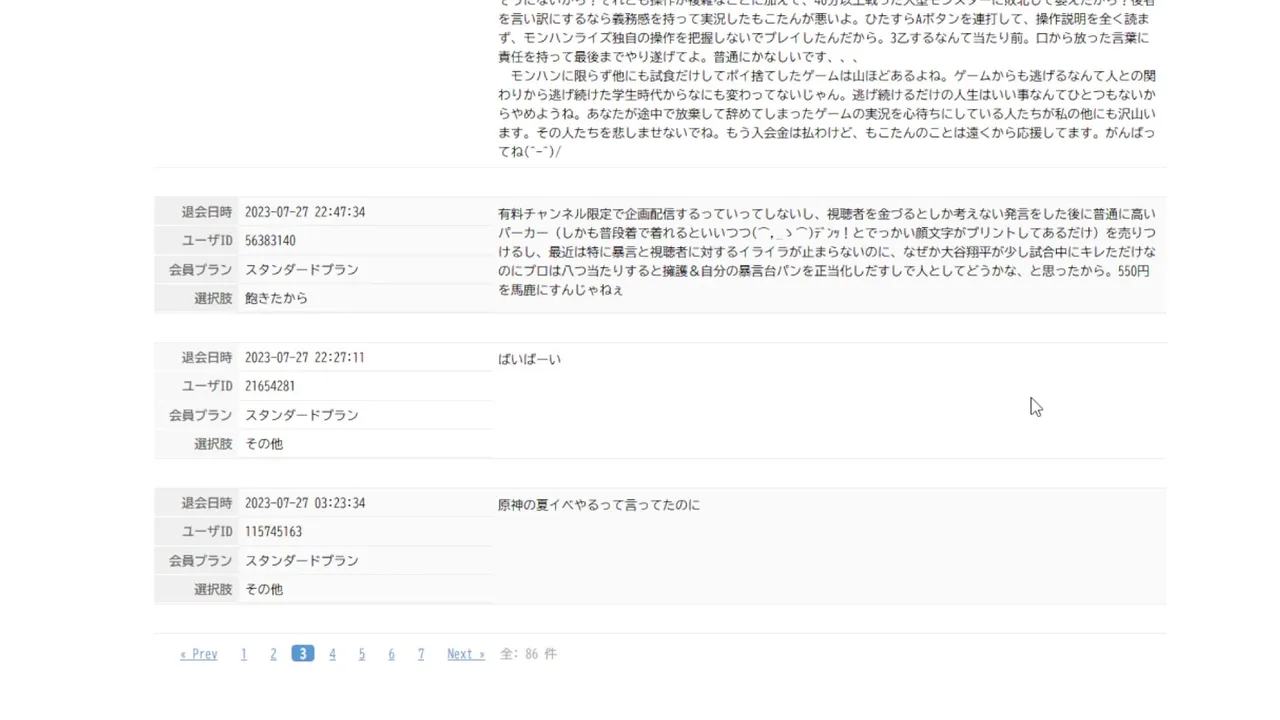Click the date 2023-07-27 22:27:11
This screenshot has height=720, width=1280.
tap(305, 357)
